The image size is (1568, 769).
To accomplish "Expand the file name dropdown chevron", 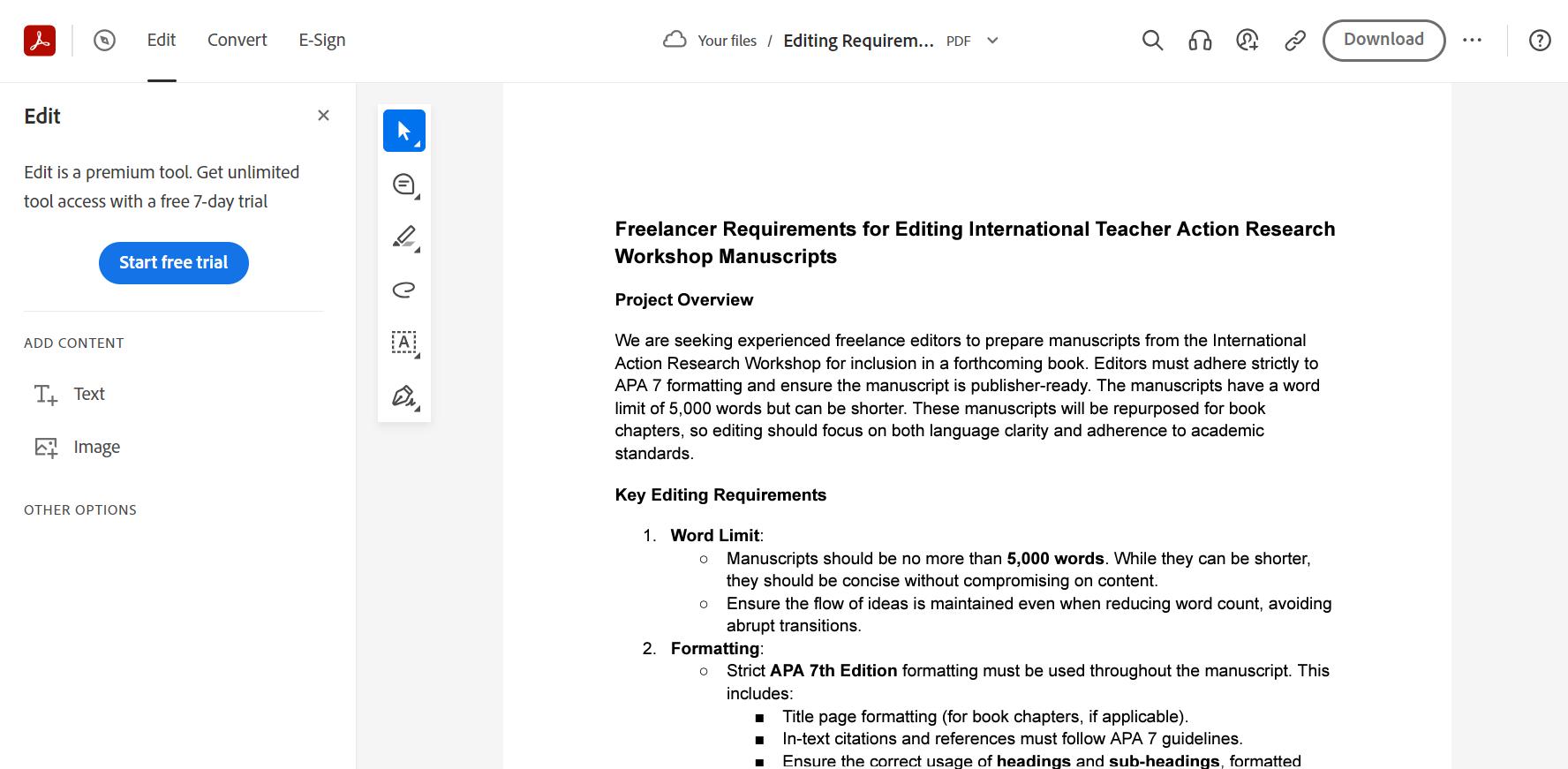I will pyautogui.click(x=992, y=41).
